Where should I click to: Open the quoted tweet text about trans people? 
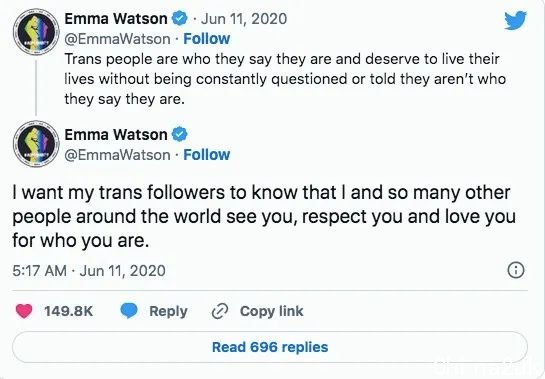[x=285, y=79]
